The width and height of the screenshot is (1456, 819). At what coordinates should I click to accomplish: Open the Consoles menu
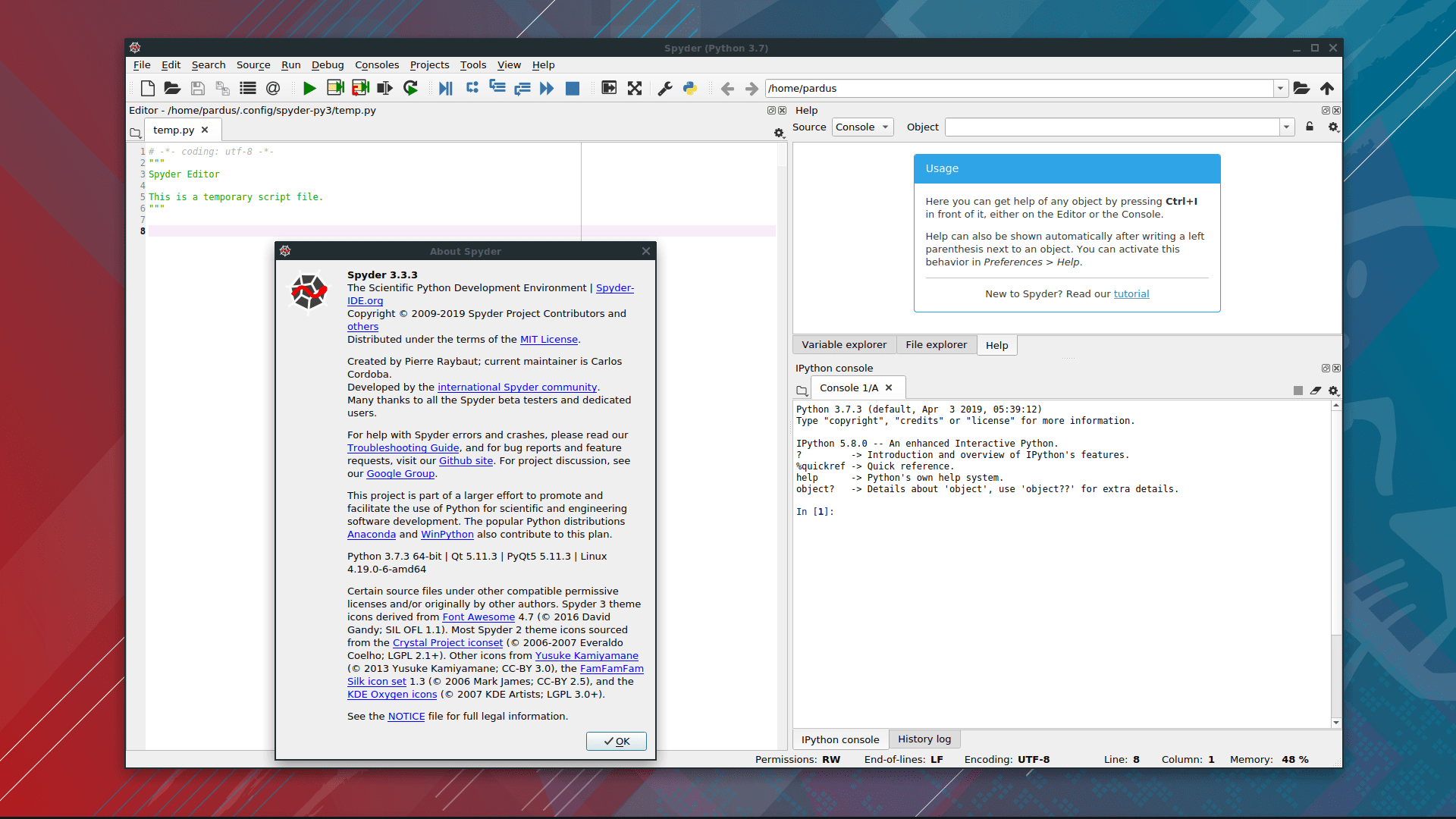(x=376, y=65)
